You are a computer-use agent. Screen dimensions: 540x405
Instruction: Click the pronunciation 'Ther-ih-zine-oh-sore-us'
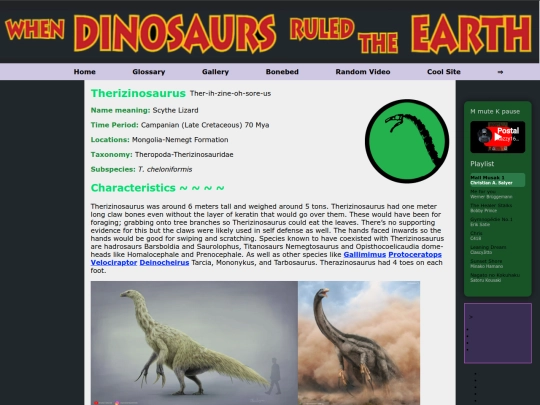click(x=230, y=93)
